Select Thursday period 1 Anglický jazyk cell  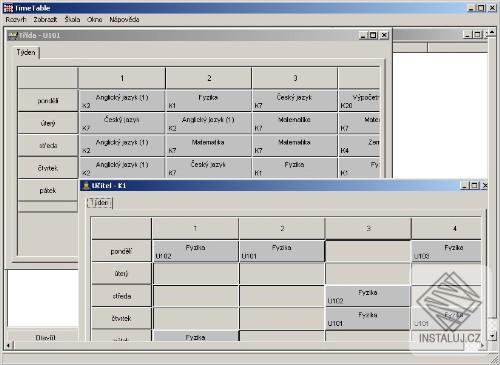[x=122, y=168]
